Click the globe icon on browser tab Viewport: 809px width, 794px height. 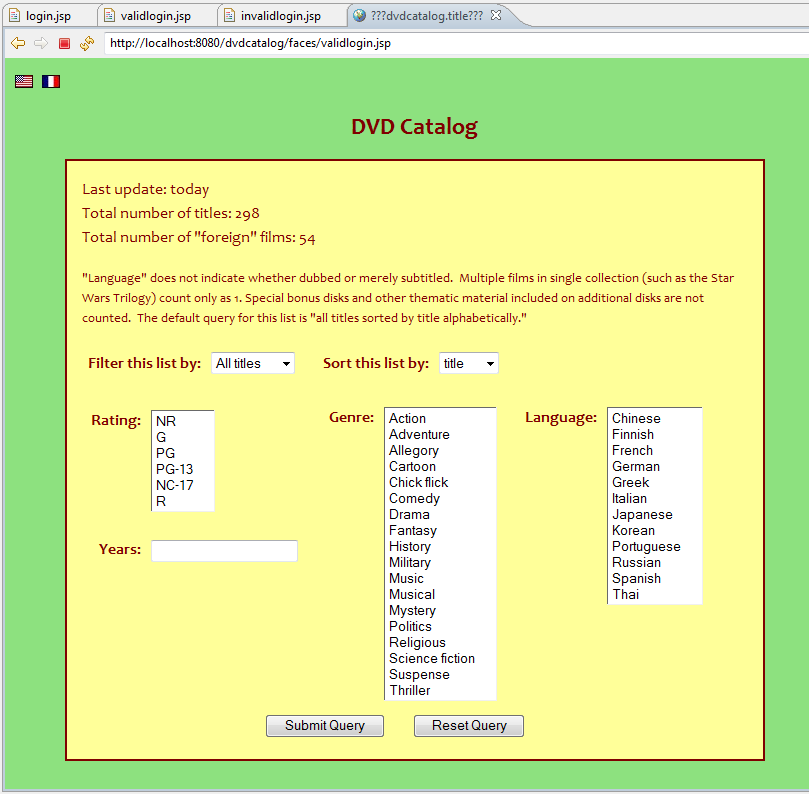pos(360,15)
